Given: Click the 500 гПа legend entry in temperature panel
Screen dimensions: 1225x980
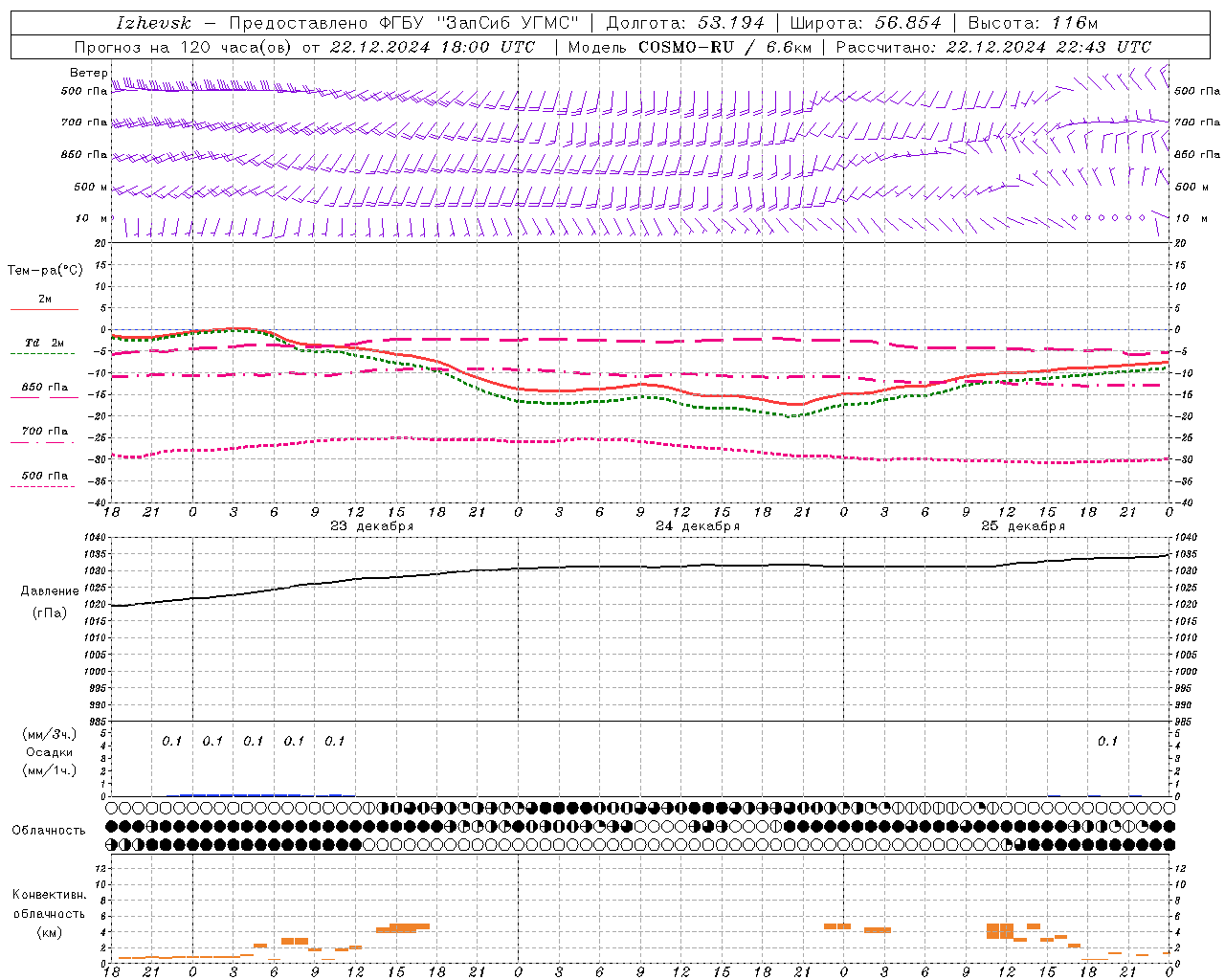Looking at the screenshot, I should [x=45, y=476].
